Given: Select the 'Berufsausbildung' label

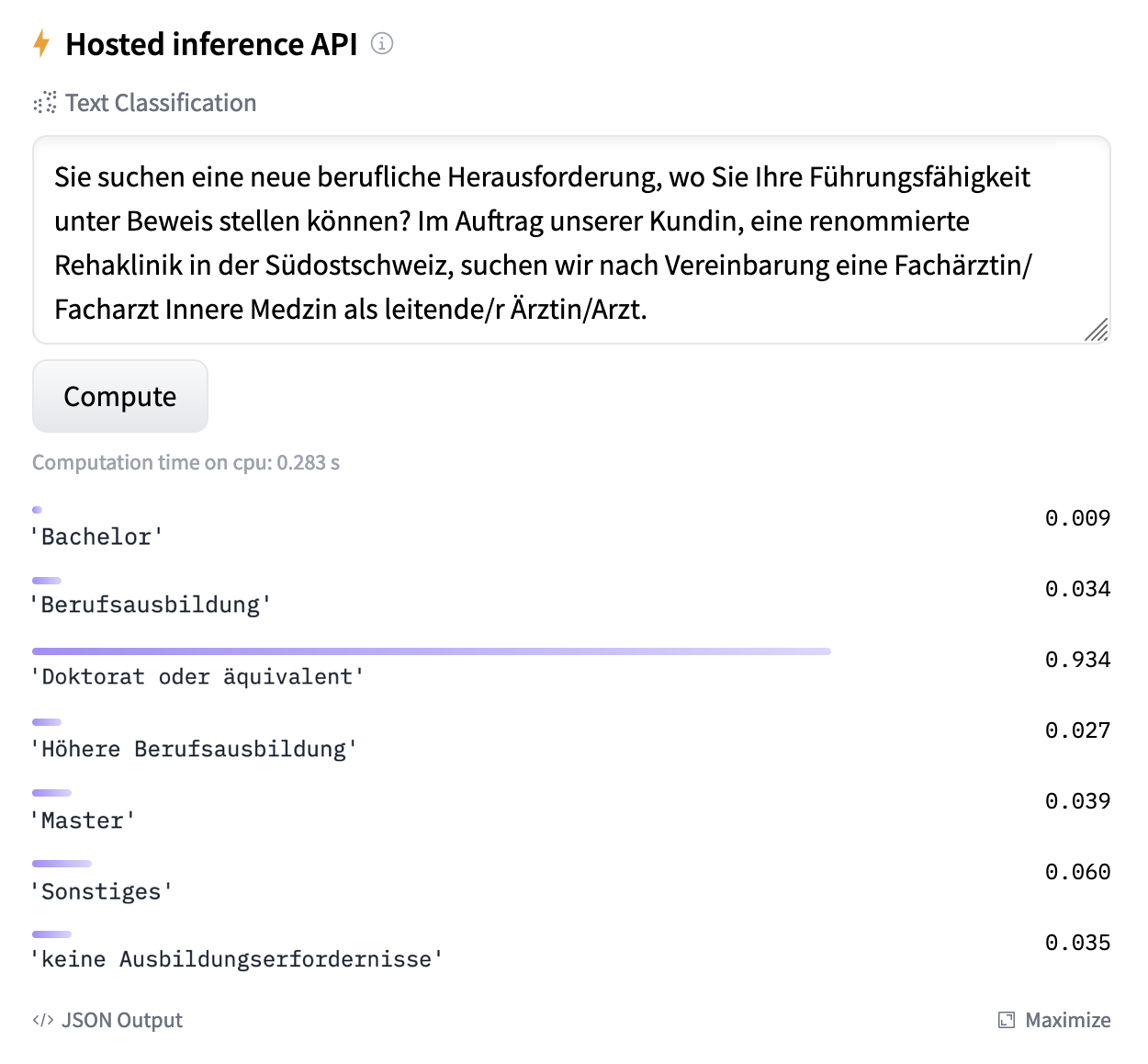Looking at the screenshot, I should (151, 605).
